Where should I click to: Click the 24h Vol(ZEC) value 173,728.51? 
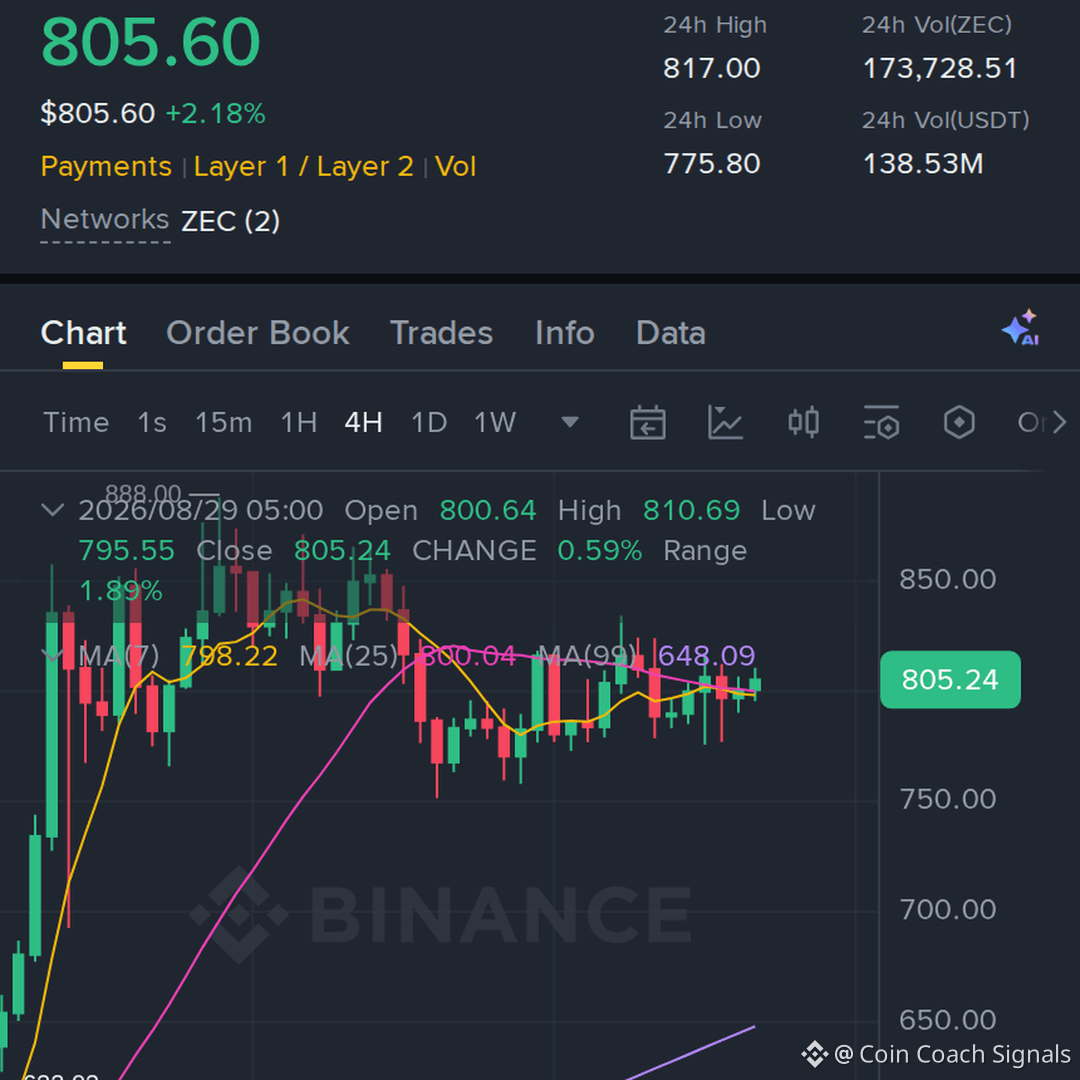(940, 68)
